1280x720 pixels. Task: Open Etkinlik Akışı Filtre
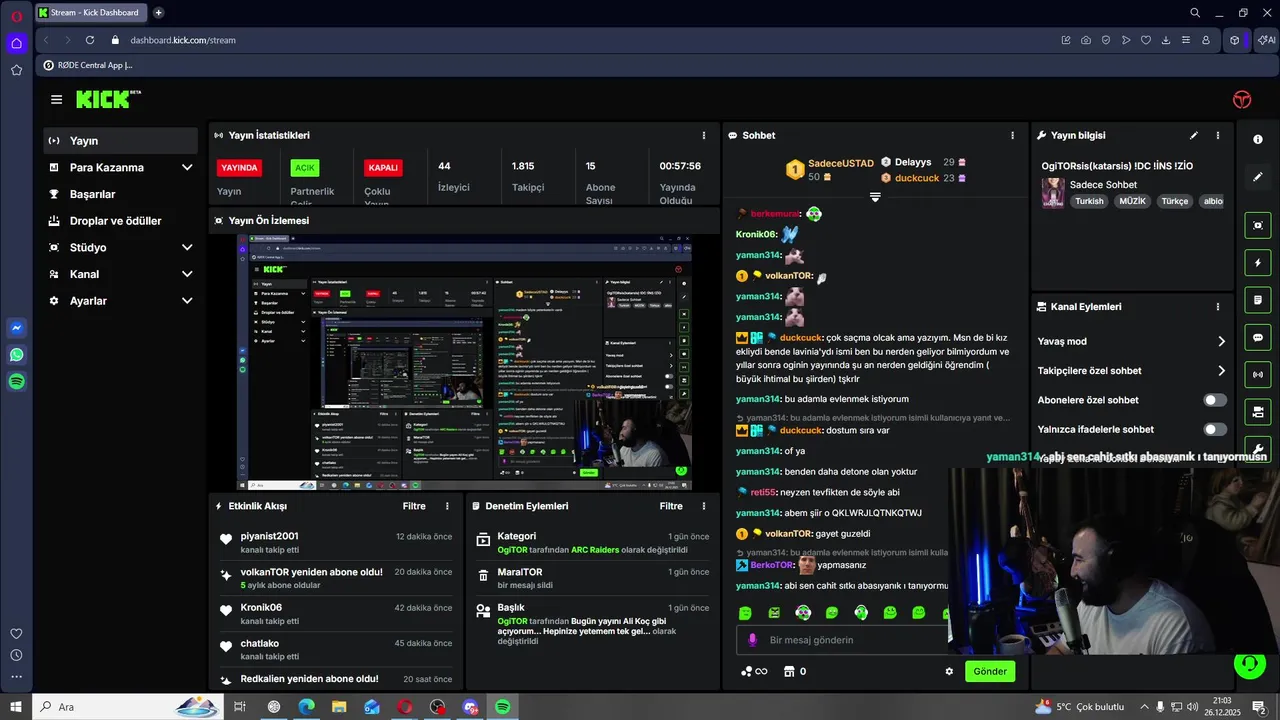tap(414, 506)
